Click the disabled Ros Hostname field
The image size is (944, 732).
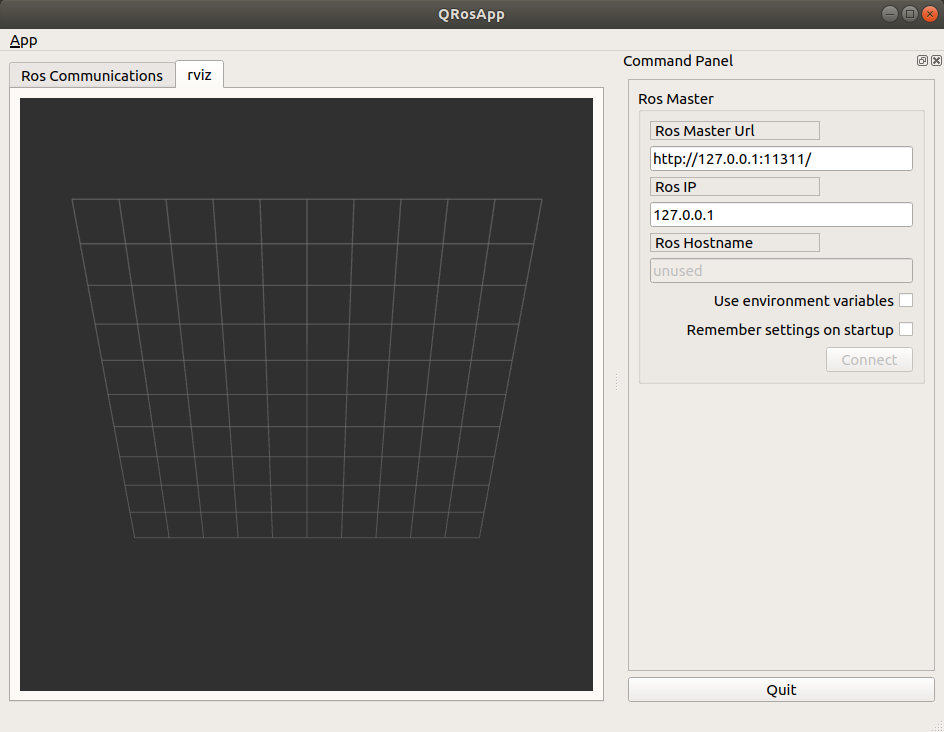[781, 271]
